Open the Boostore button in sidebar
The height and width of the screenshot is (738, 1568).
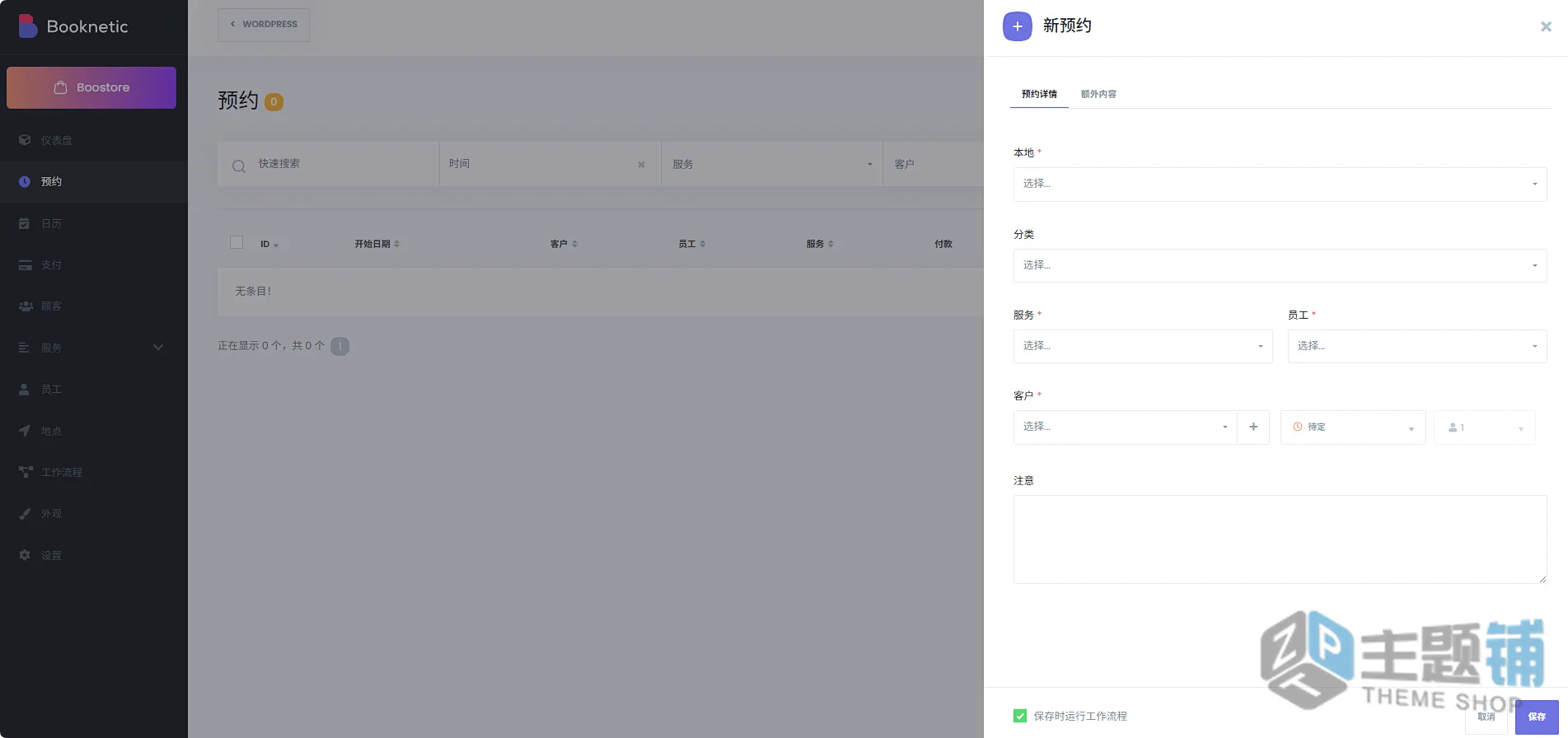[91, 87]
